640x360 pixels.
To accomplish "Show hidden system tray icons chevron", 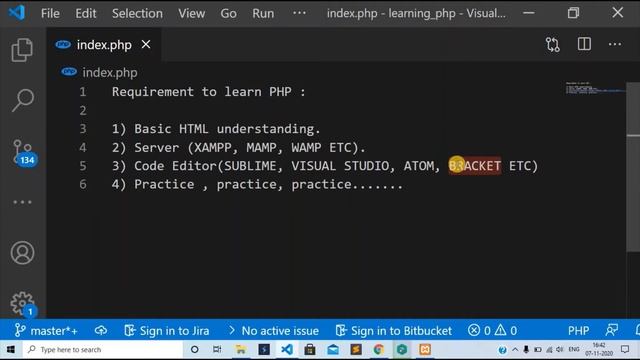I will (x=515, y=350).
